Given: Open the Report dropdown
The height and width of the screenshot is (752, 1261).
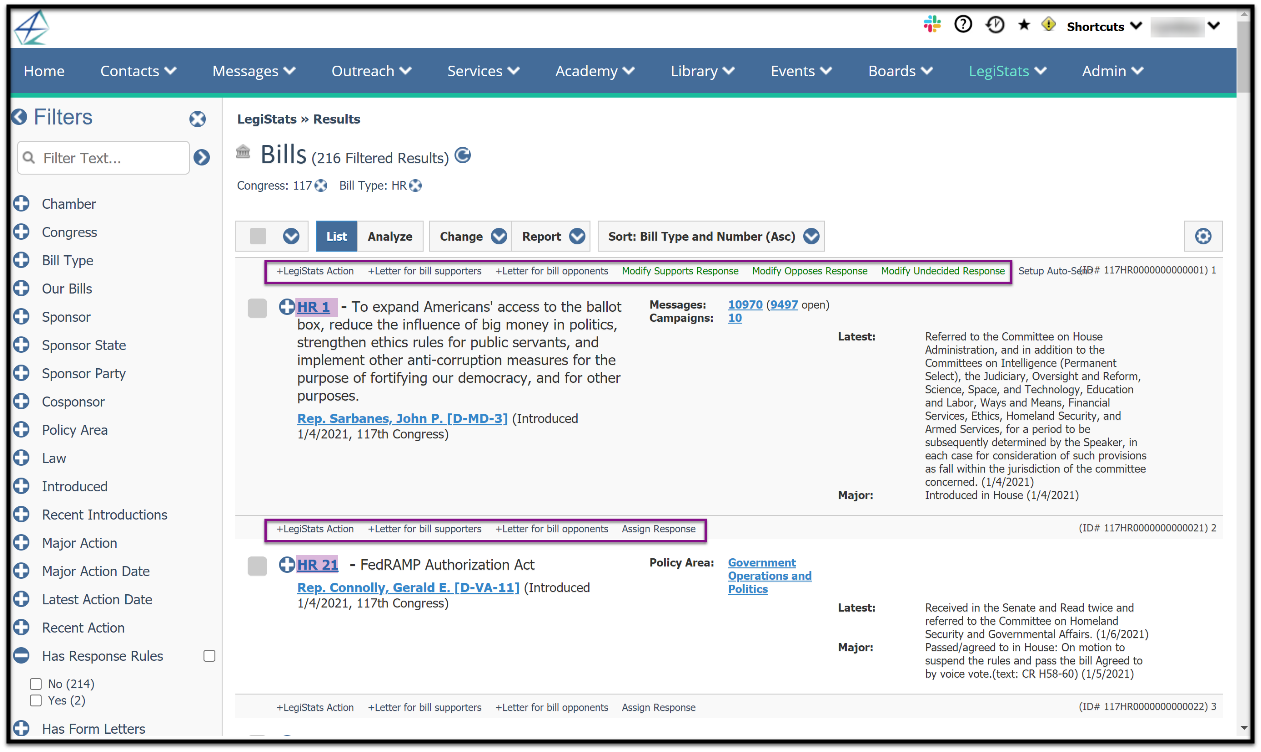Looking at the screenshot, I should tap(551, 236).
